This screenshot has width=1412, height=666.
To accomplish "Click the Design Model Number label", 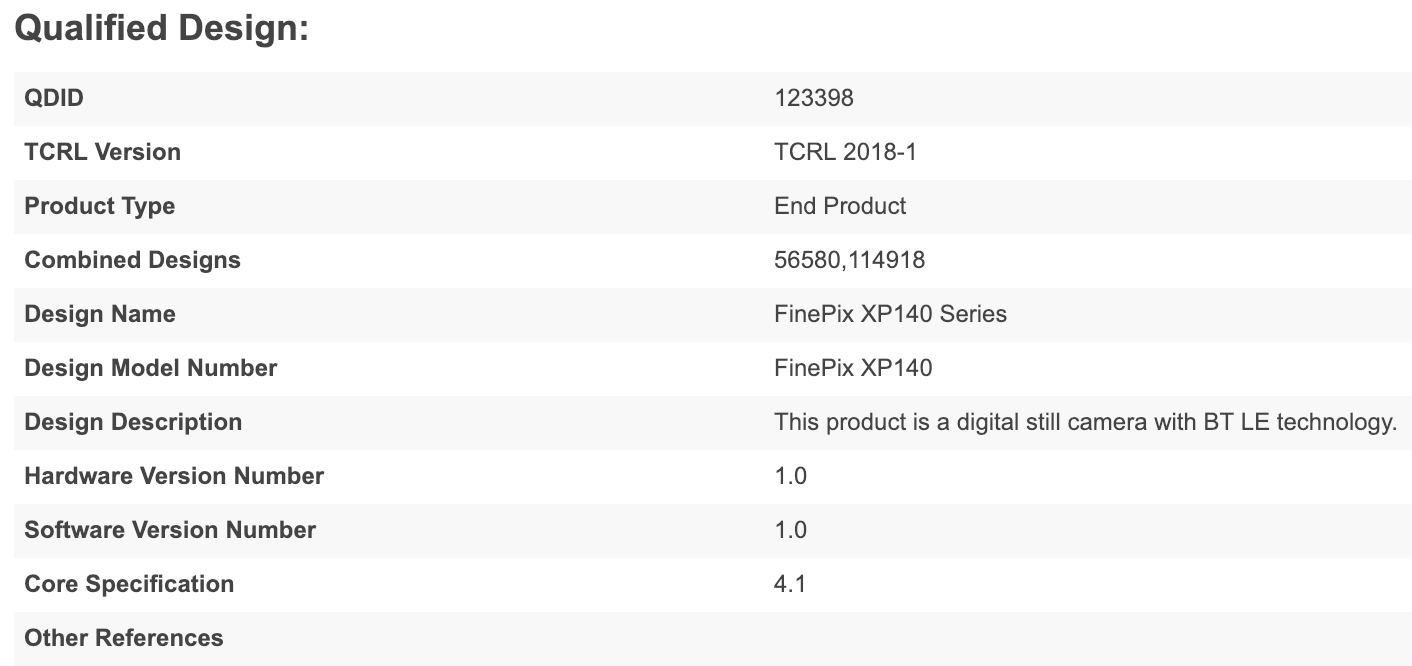I will point(150,368).
